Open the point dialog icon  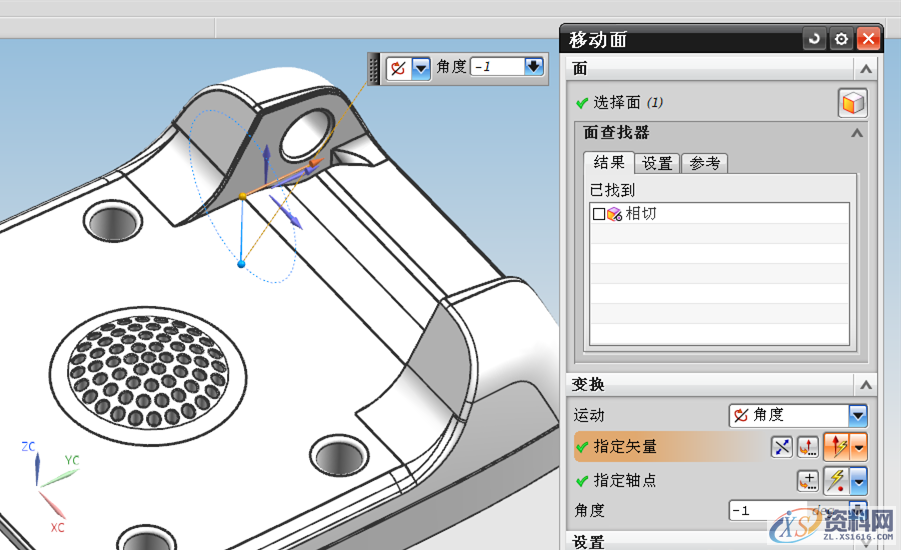coord(807,481)
